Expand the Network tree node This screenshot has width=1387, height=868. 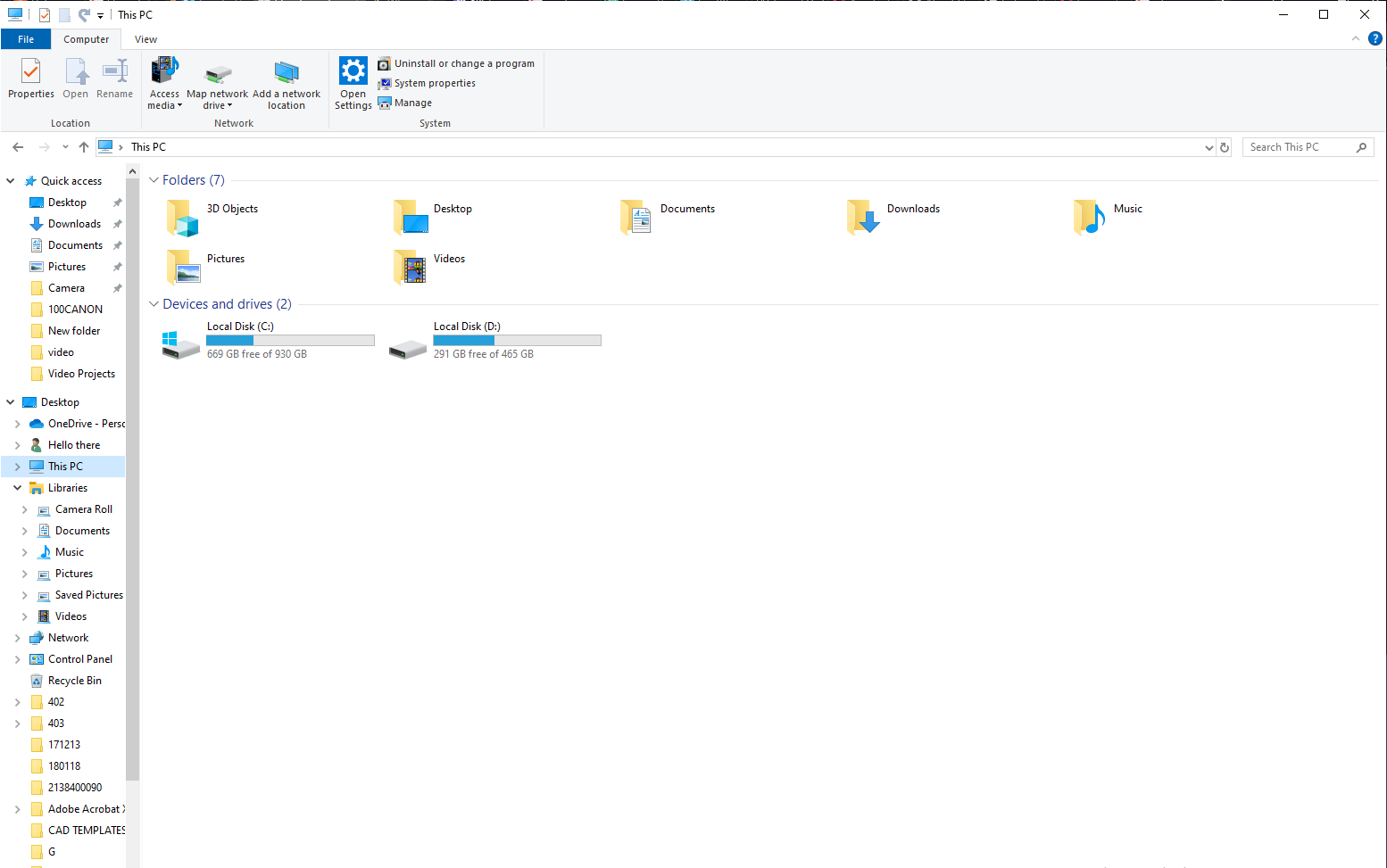pyautogui.click(x=17, y=638)
